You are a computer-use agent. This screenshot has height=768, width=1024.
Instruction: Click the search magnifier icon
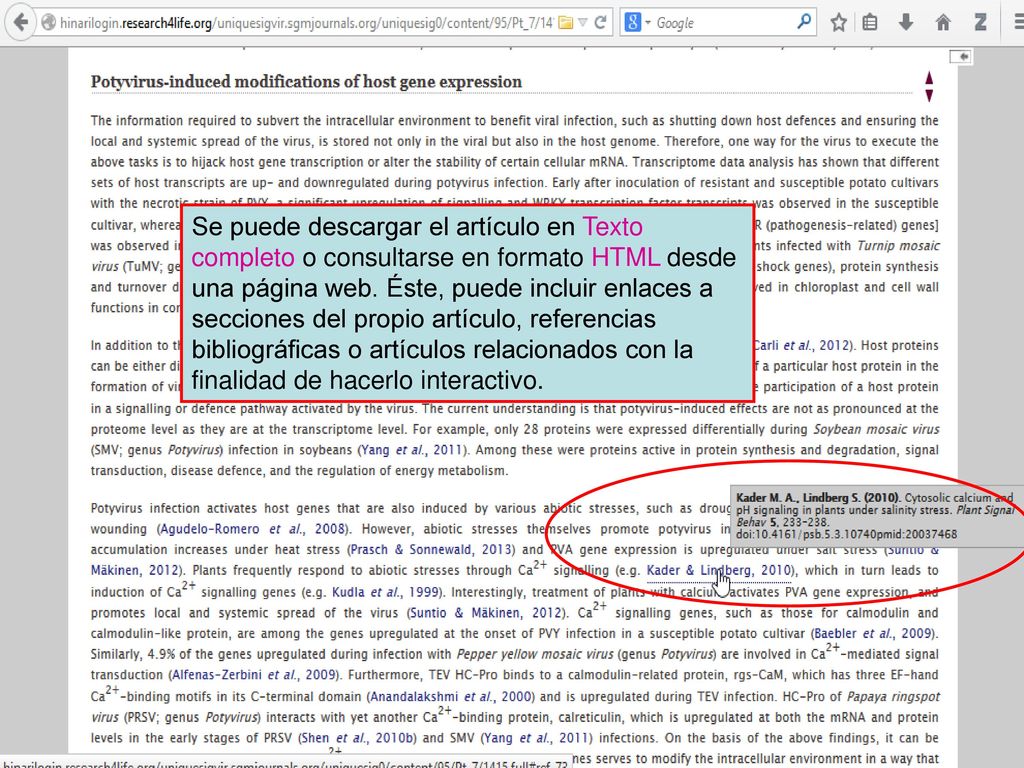(804, 22)
